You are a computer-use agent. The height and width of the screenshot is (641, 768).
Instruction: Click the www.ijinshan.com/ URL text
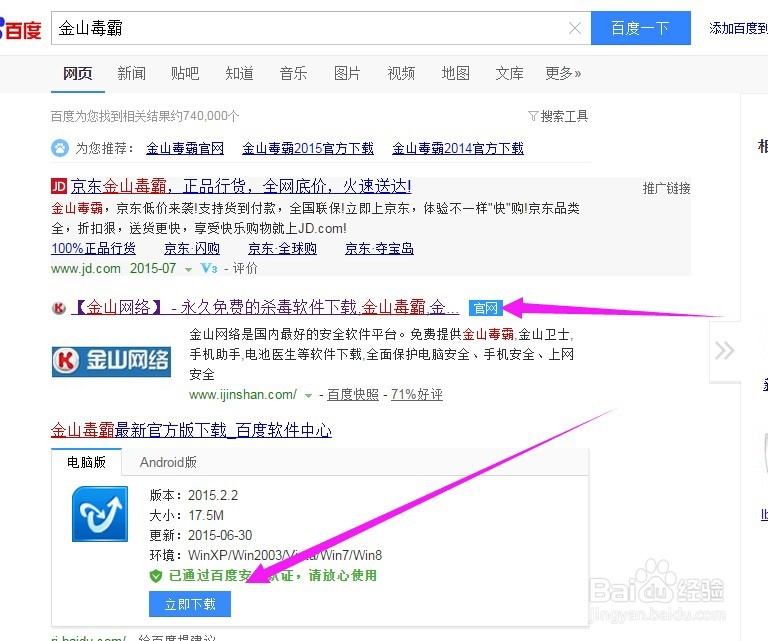coord(243,394)
